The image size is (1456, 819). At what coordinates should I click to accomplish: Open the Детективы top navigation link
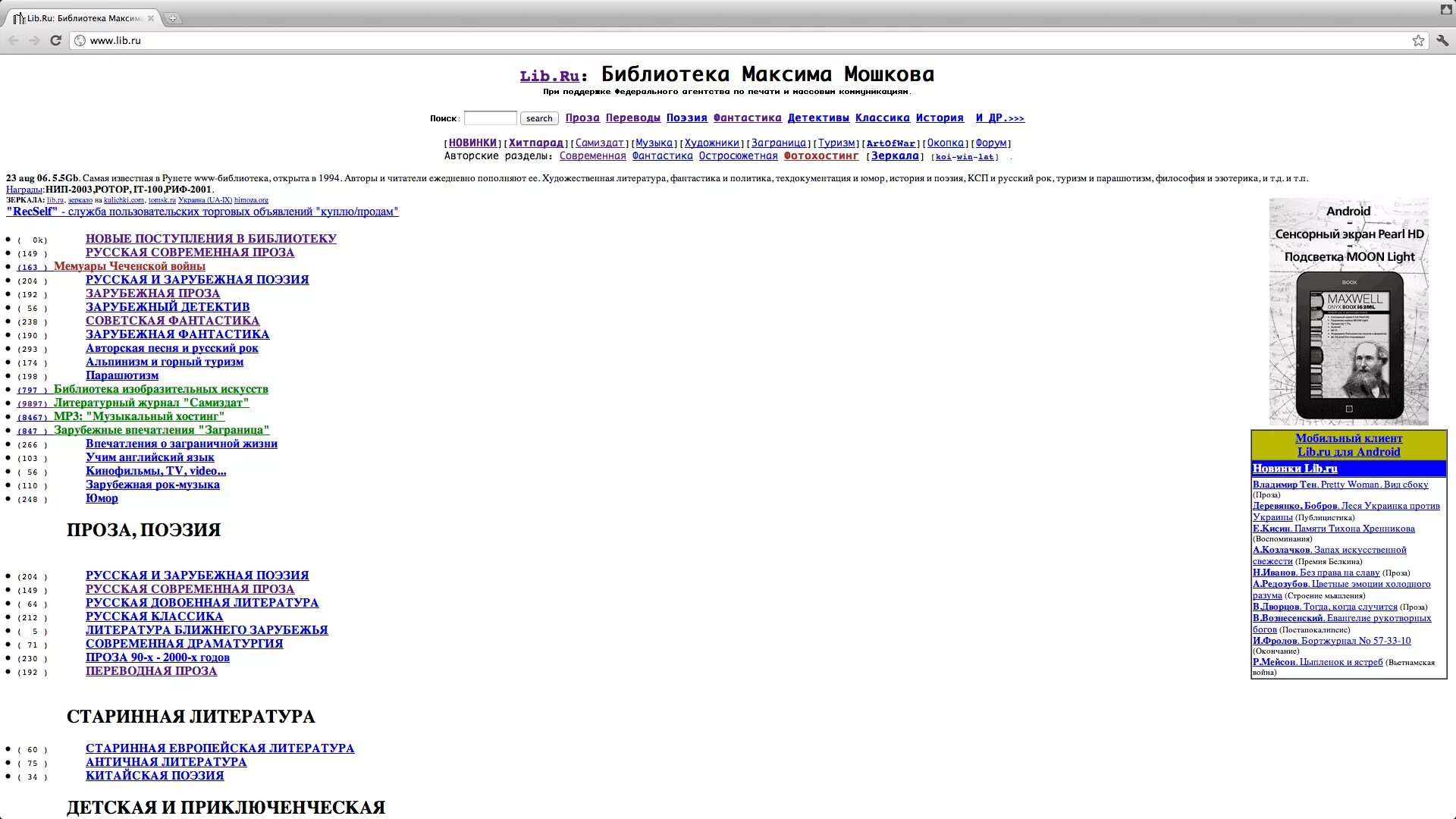click(x=818, y=118)
